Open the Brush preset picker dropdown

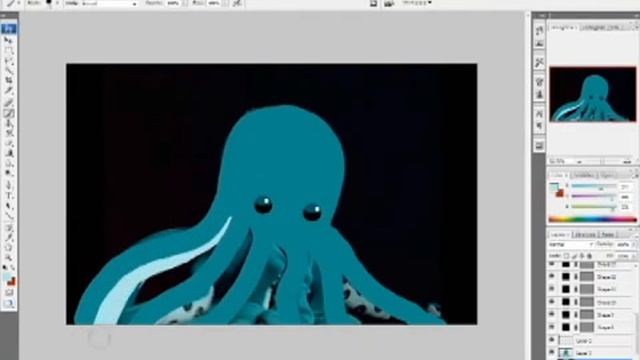click(x=57, y=3)
